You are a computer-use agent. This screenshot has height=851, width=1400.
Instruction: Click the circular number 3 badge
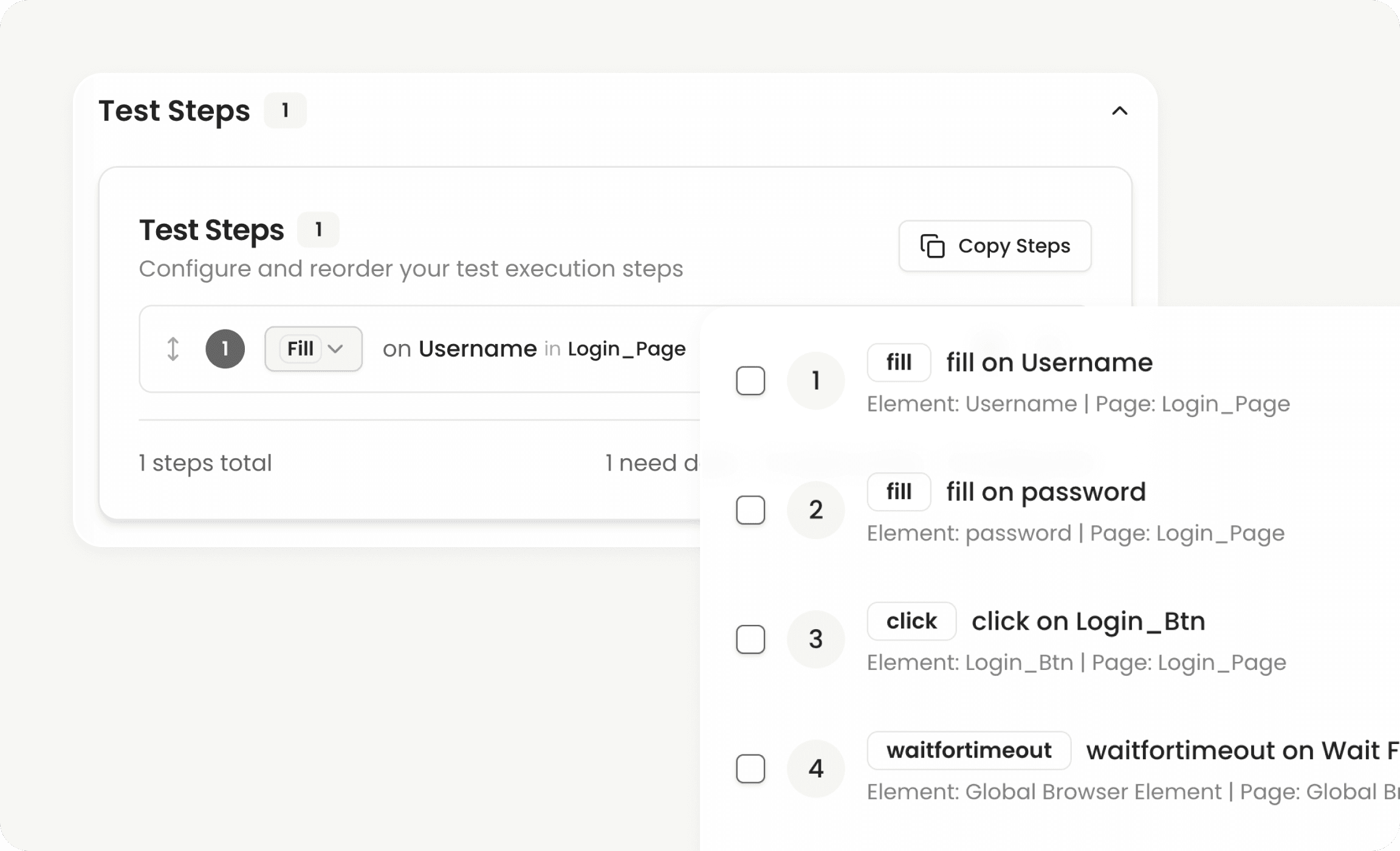click(x=815, y=639)
